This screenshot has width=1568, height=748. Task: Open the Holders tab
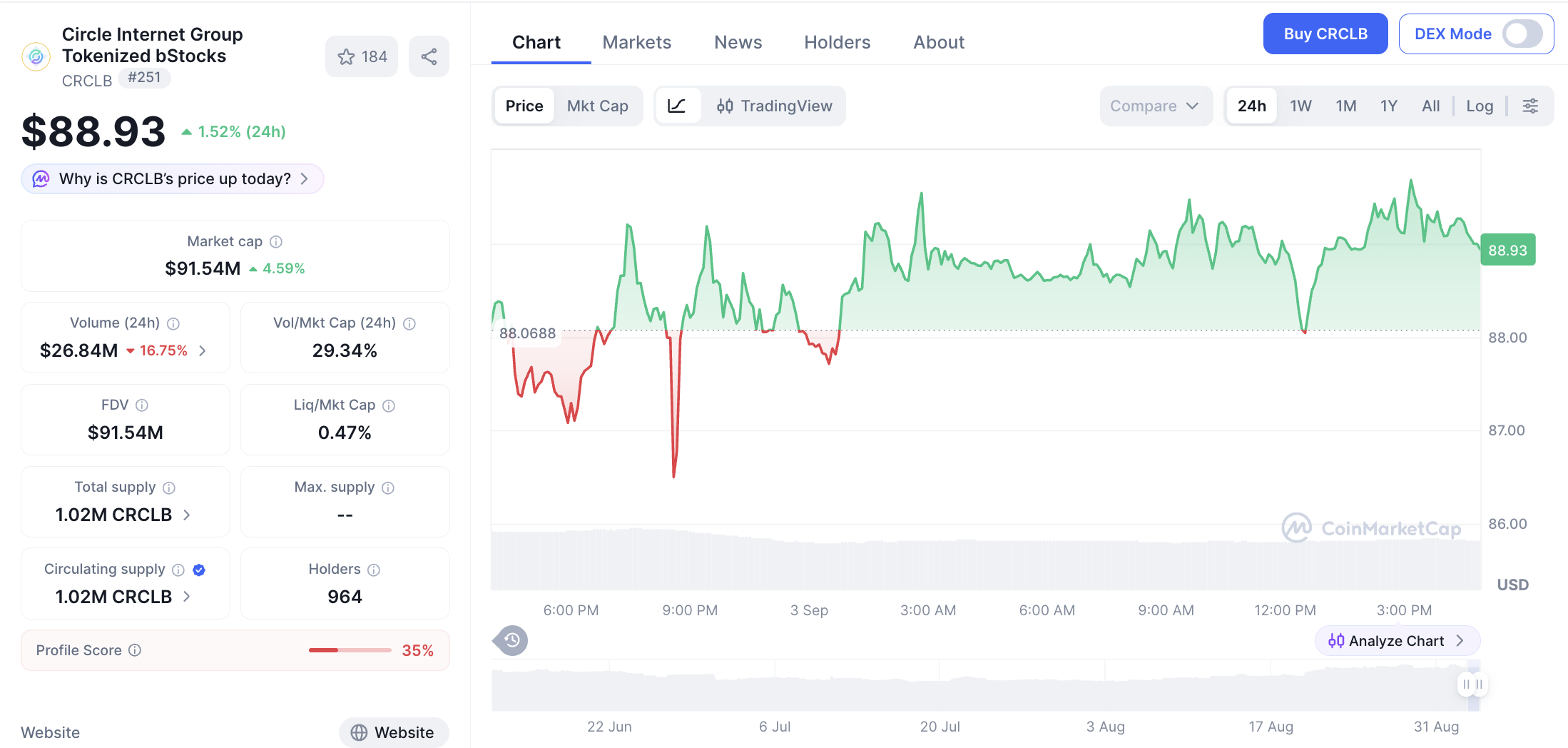838,42
